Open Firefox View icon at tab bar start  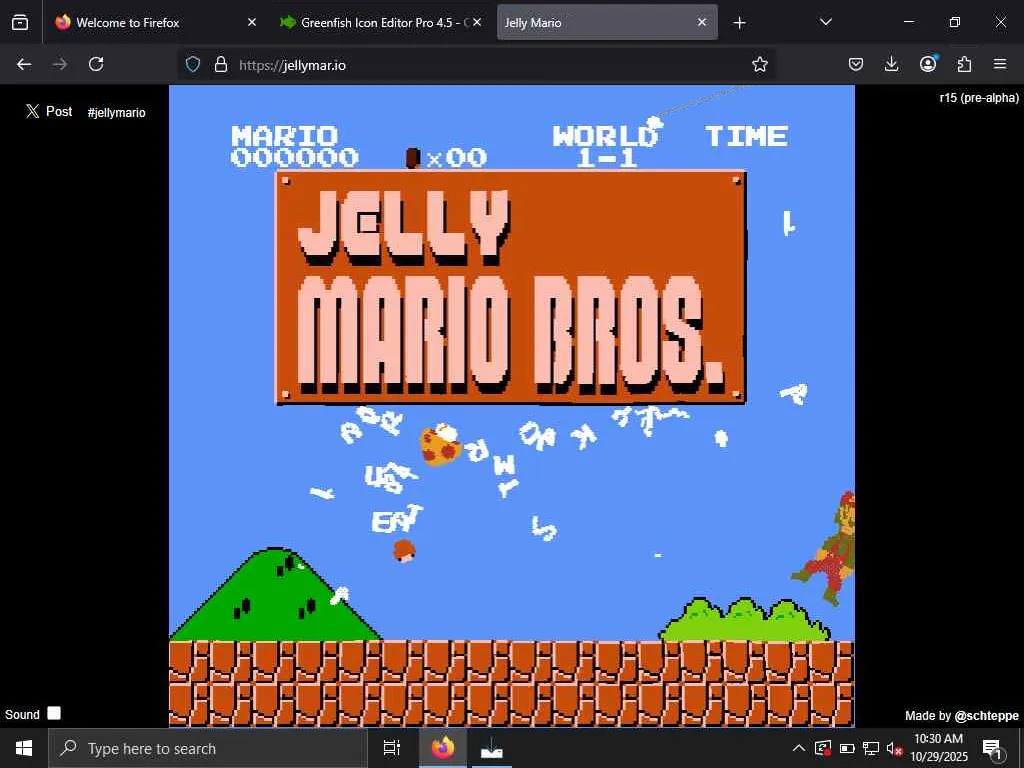[x=20, y=22]
